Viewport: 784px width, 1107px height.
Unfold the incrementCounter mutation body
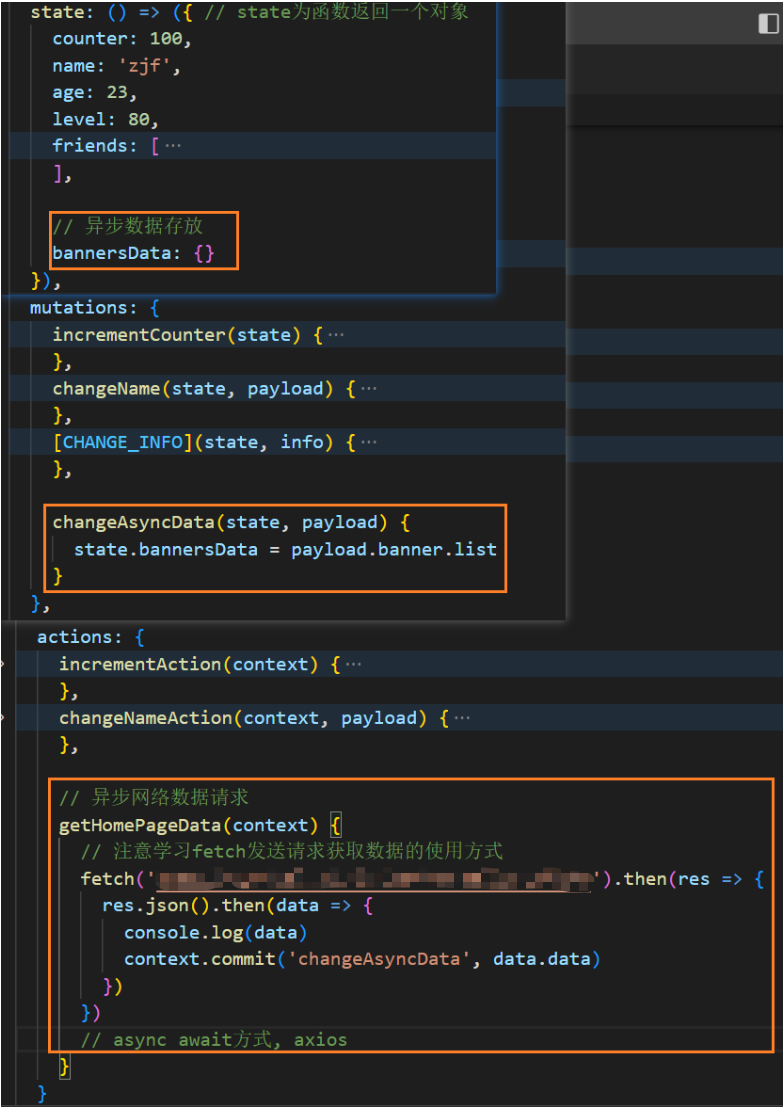click(x=336, y=335)
